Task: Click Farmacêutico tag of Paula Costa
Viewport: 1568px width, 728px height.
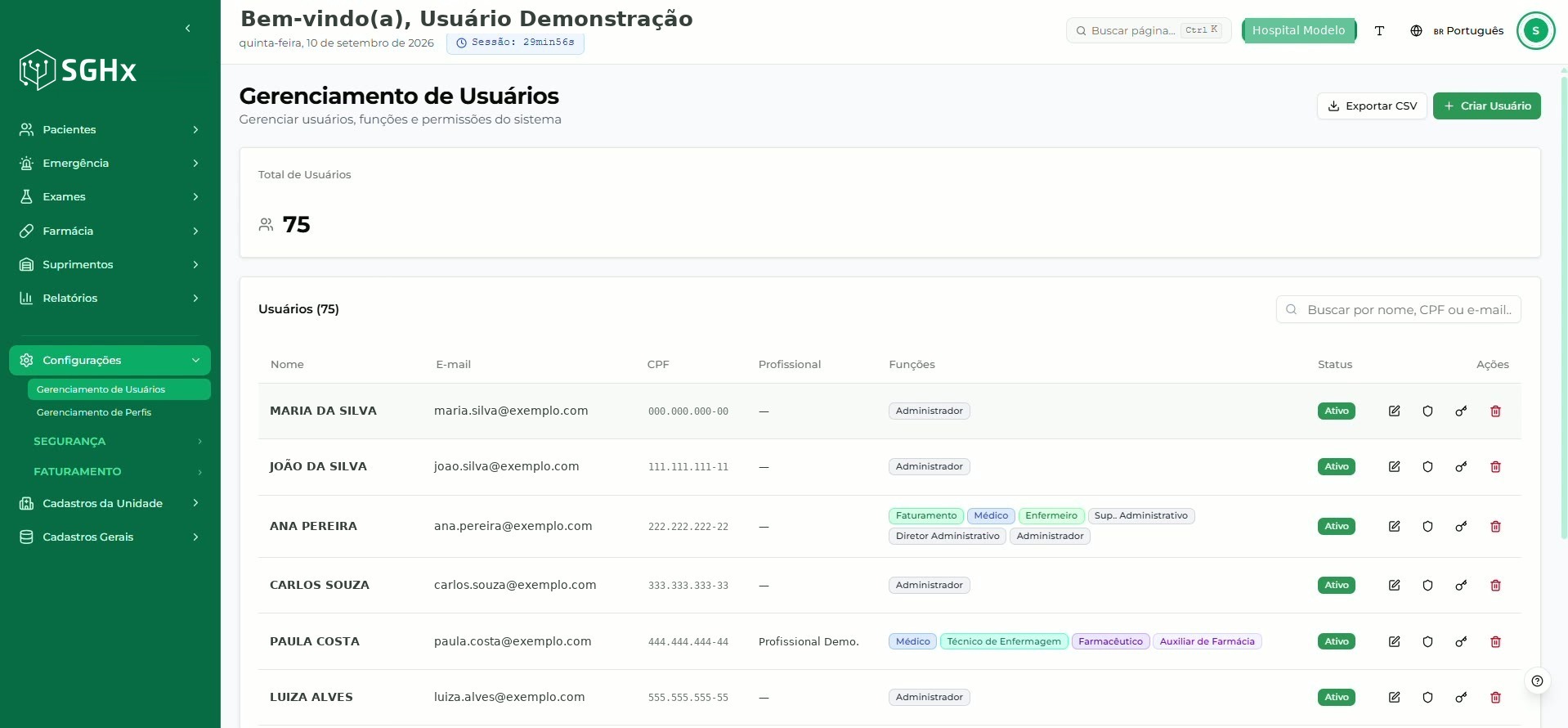Action: (x=1110, y=641)
